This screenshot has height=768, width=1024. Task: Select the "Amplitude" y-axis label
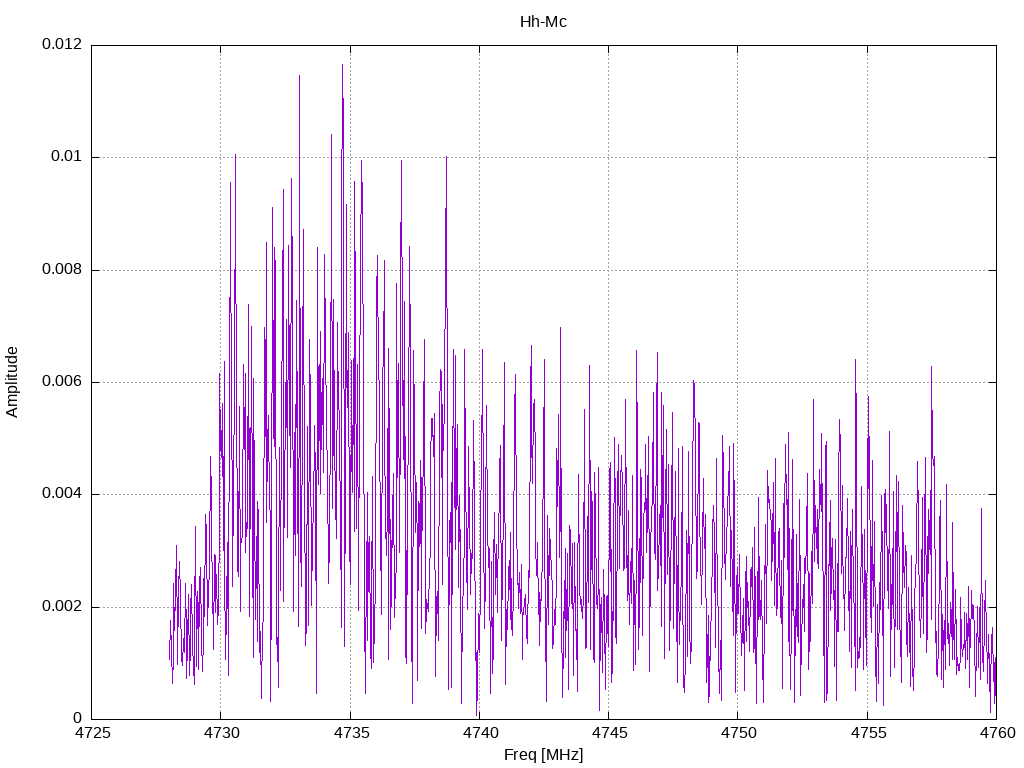[12, 382]
